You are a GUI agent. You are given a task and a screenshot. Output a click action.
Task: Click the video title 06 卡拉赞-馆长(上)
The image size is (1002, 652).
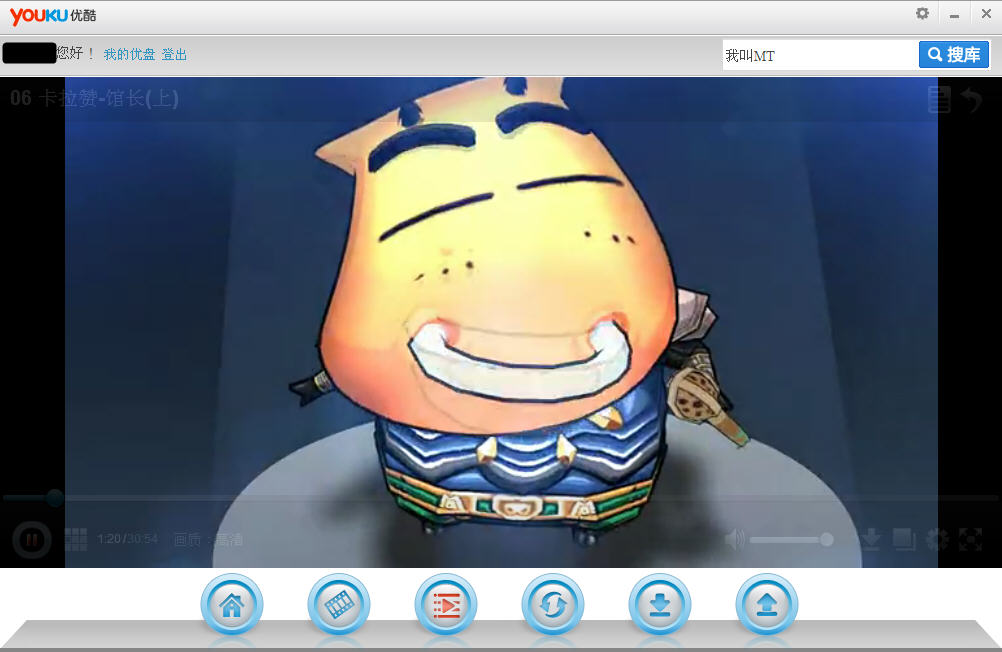coord(95,98)
